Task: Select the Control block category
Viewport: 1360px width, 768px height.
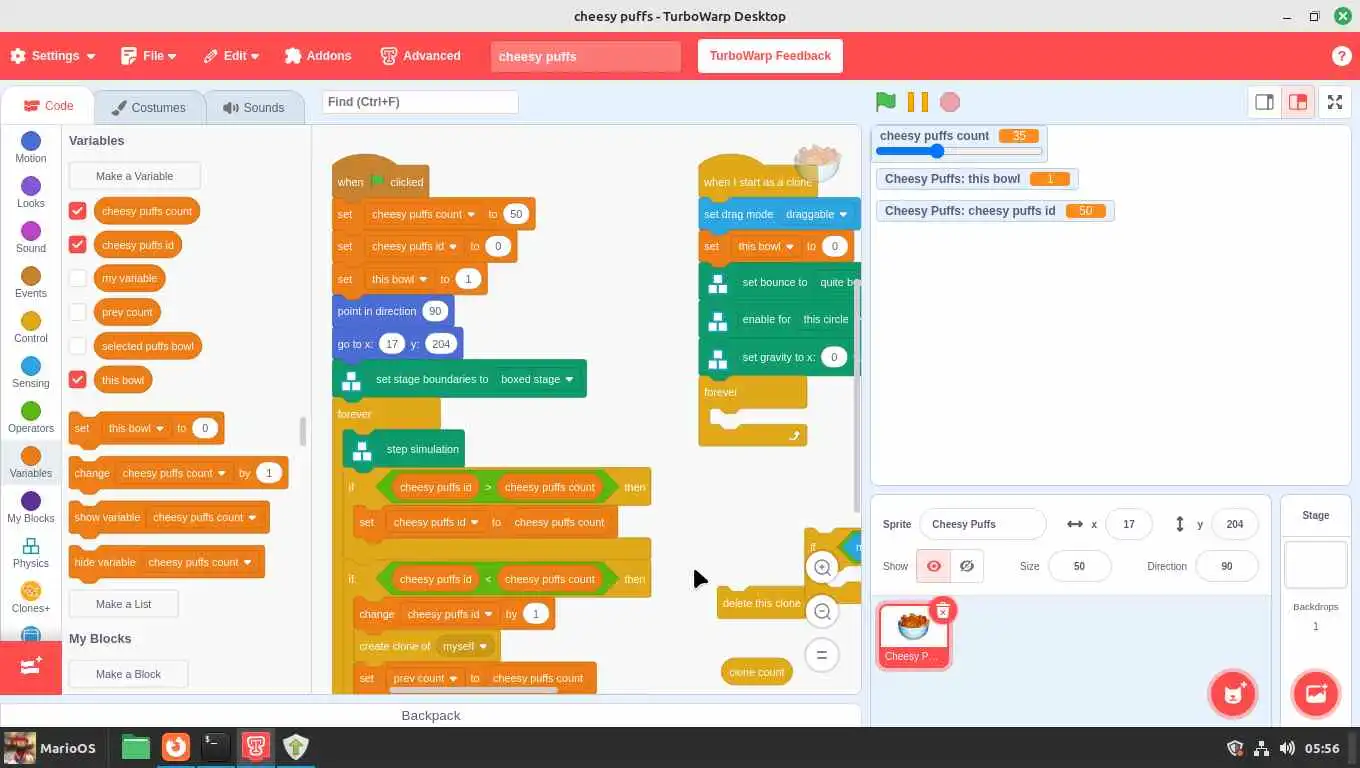Action: coord(31,327)
